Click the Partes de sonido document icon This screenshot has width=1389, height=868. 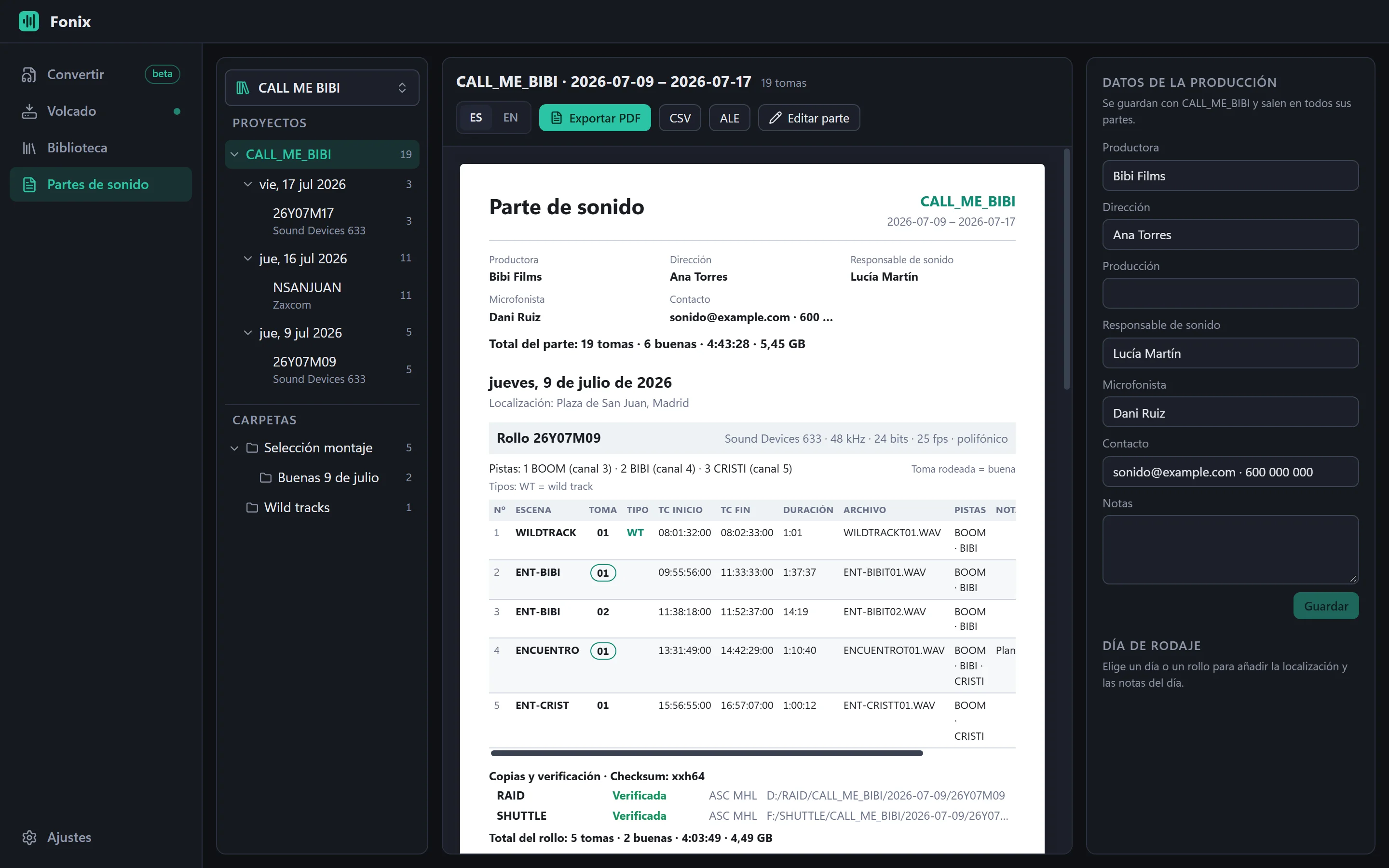[x=29, y=185]
